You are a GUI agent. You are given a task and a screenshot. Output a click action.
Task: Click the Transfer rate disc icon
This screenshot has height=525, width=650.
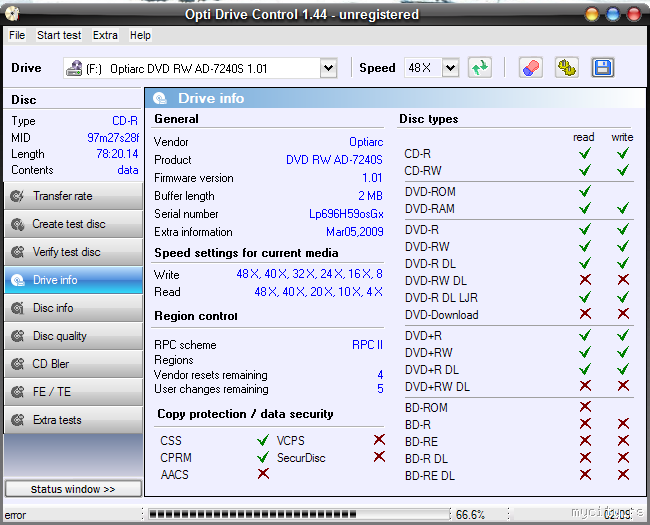tap(17, 196)
